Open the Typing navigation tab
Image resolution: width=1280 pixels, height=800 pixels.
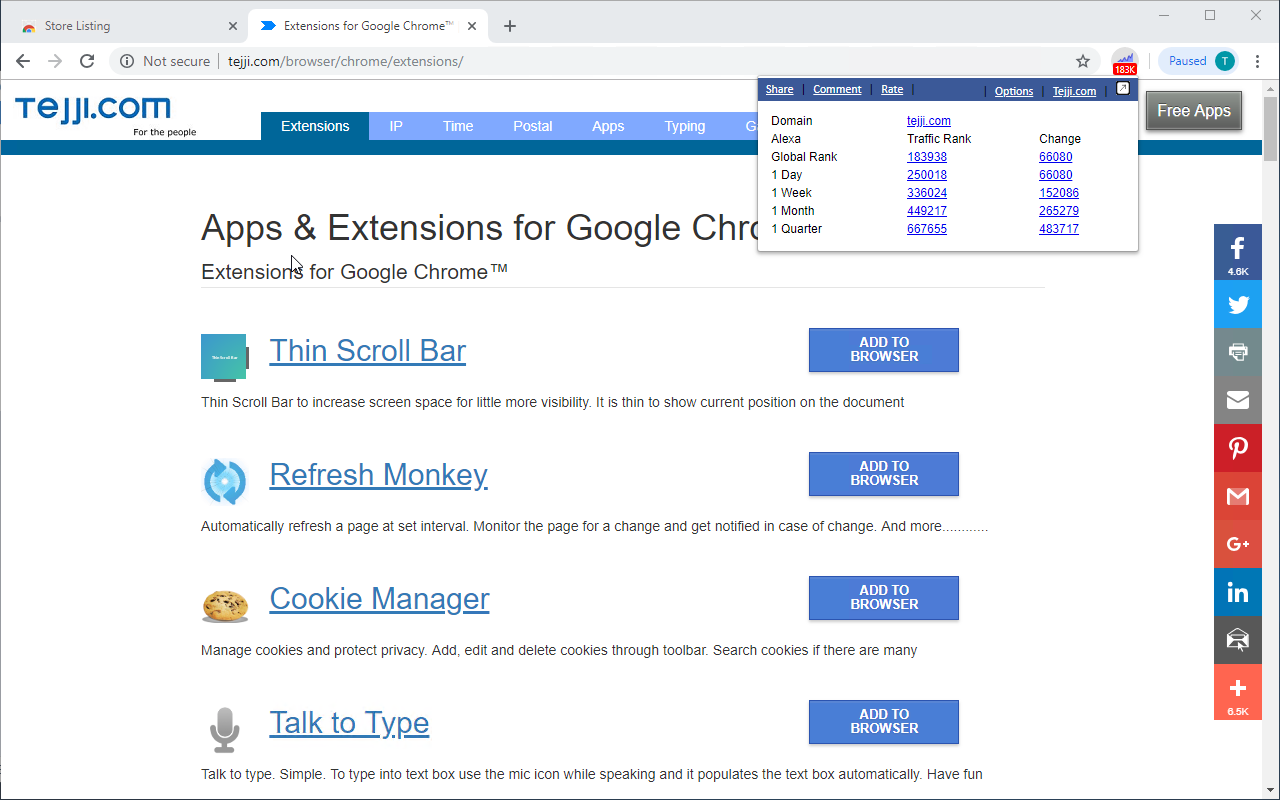click(685, 126)
